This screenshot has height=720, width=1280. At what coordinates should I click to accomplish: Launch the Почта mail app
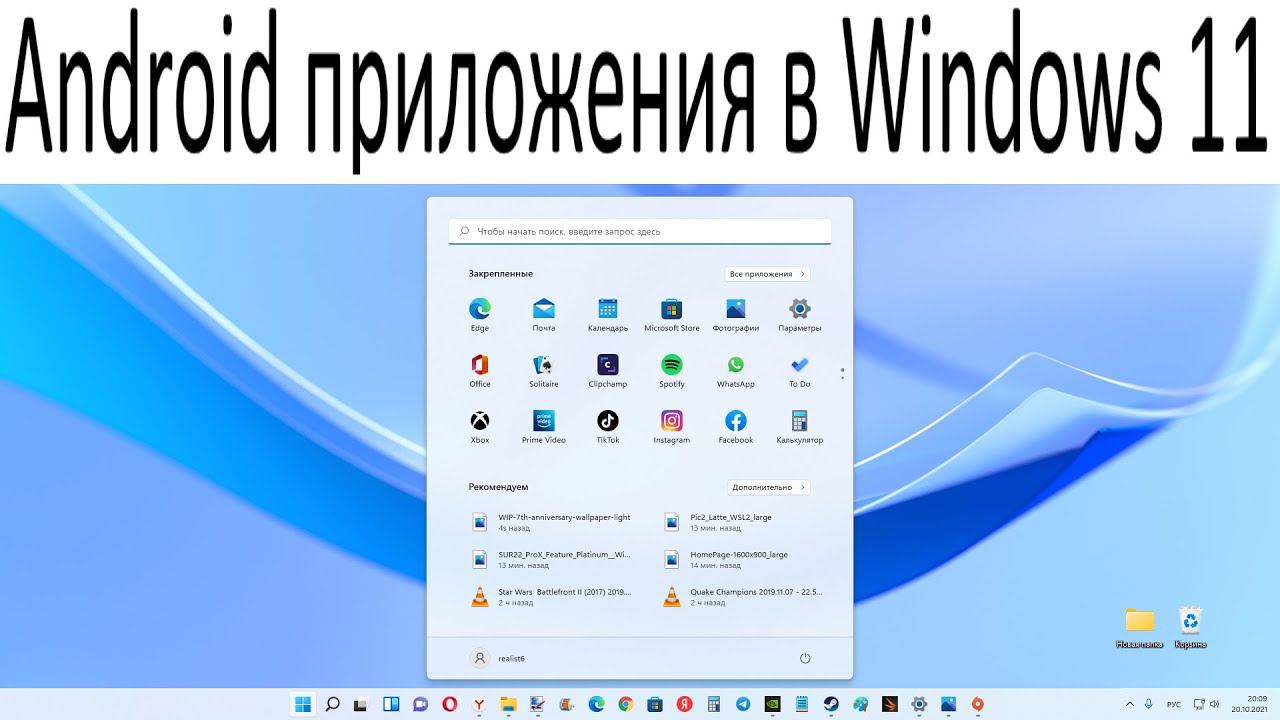pos(544,314)
